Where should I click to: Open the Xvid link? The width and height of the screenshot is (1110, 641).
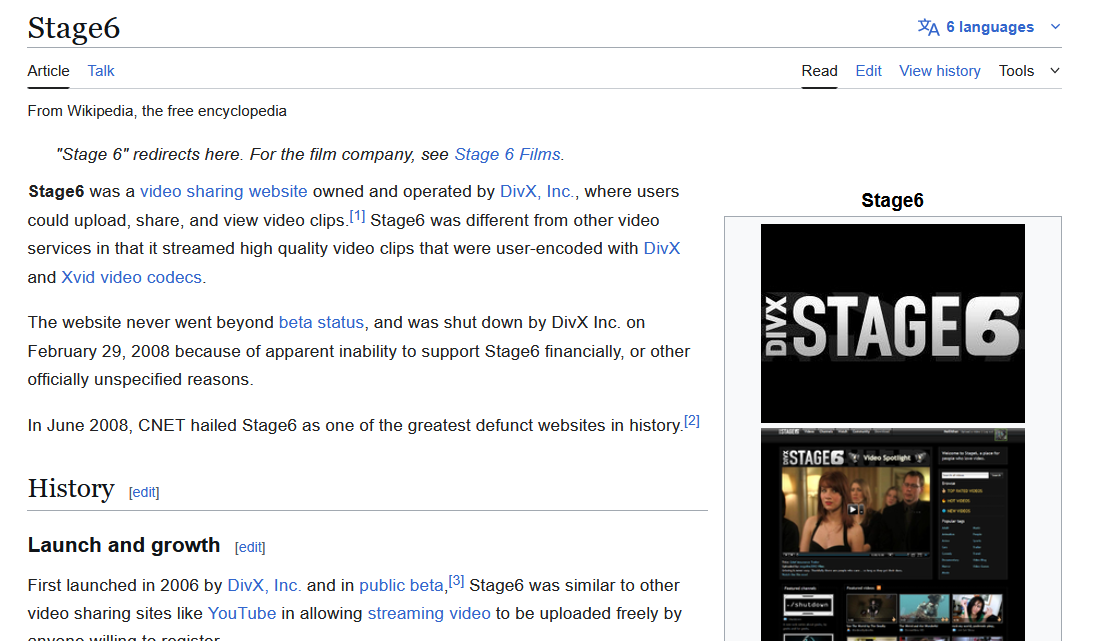click(78, 278)
